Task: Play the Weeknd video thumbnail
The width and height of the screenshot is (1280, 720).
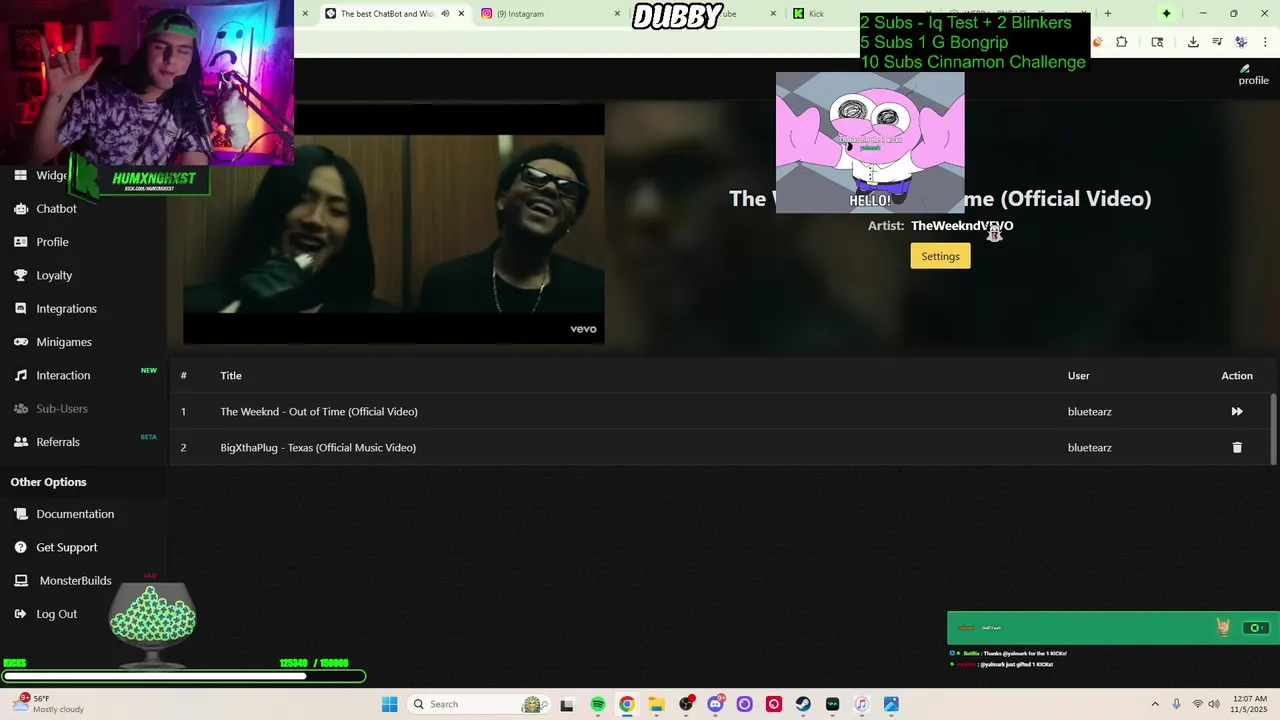Action: [x=394, y=224]
